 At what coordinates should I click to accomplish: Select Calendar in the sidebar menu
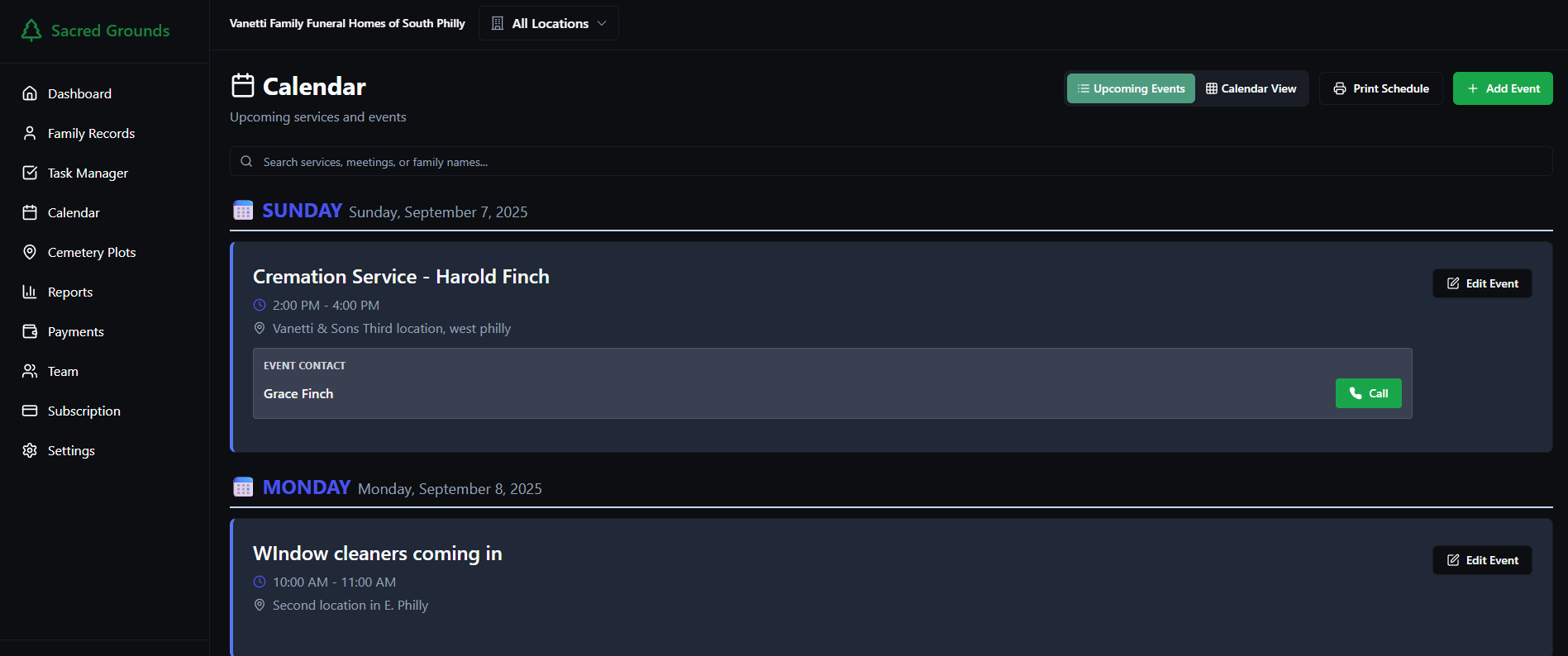click(x=74, y=212)
